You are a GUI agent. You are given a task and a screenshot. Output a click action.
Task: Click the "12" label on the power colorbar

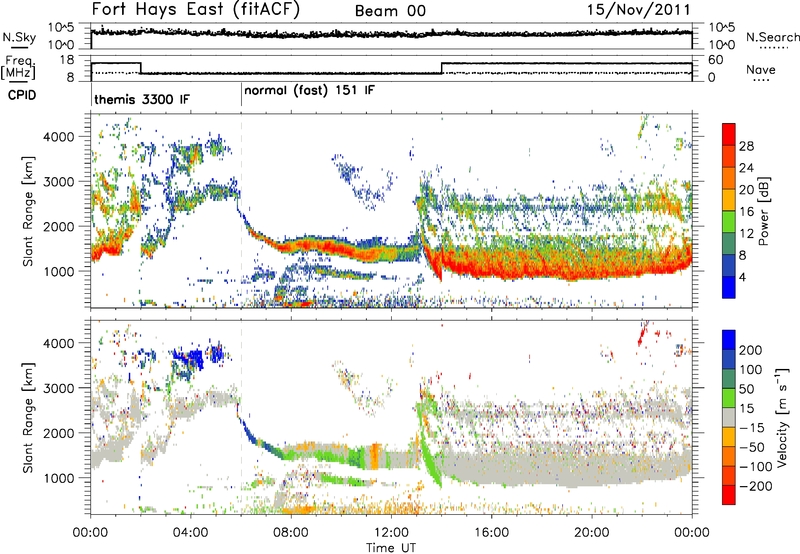click(x=746, y=234)
